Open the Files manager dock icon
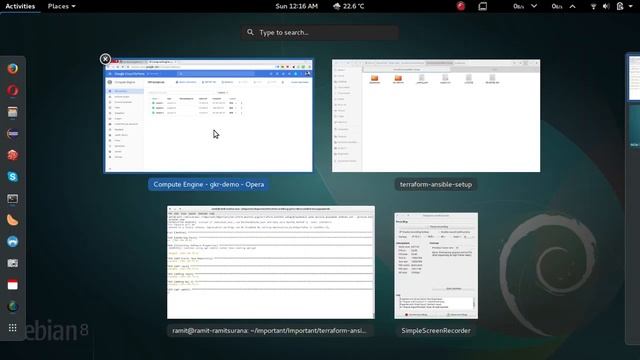Image resolution: width=640 pixels, height=360 pixels. (x=13, y=112)
